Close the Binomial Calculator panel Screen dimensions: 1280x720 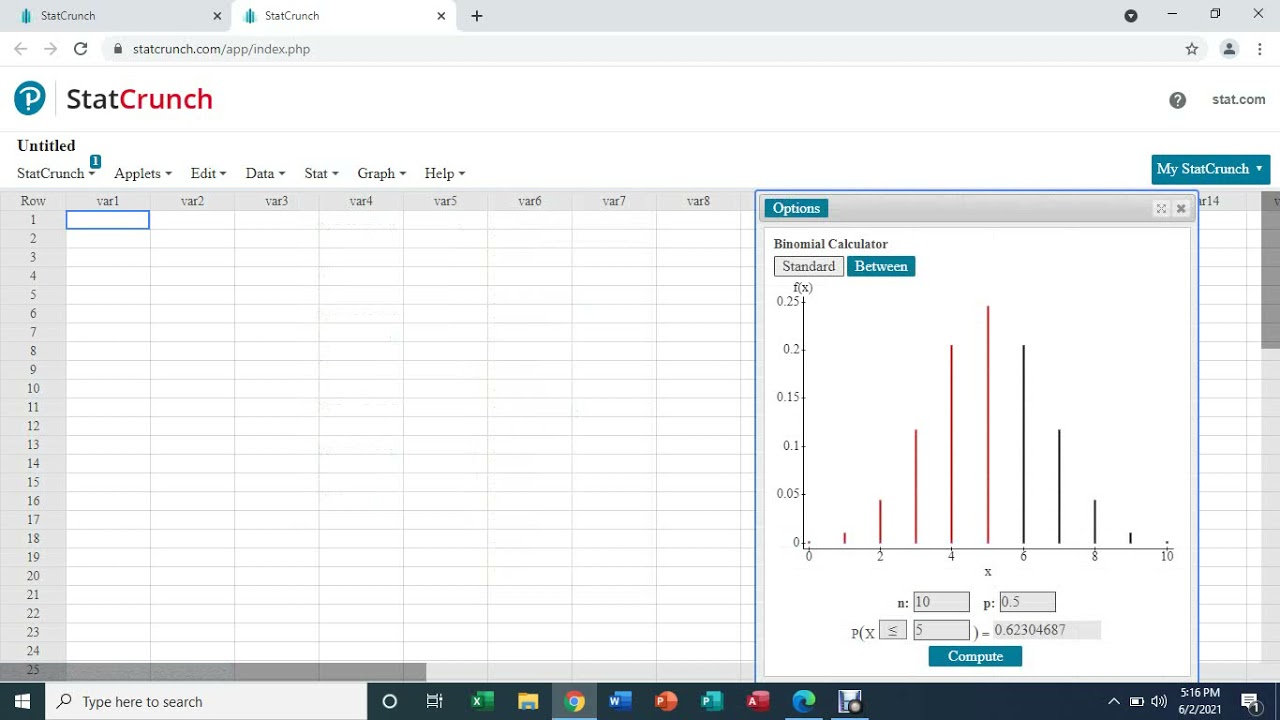[1181, 208]
